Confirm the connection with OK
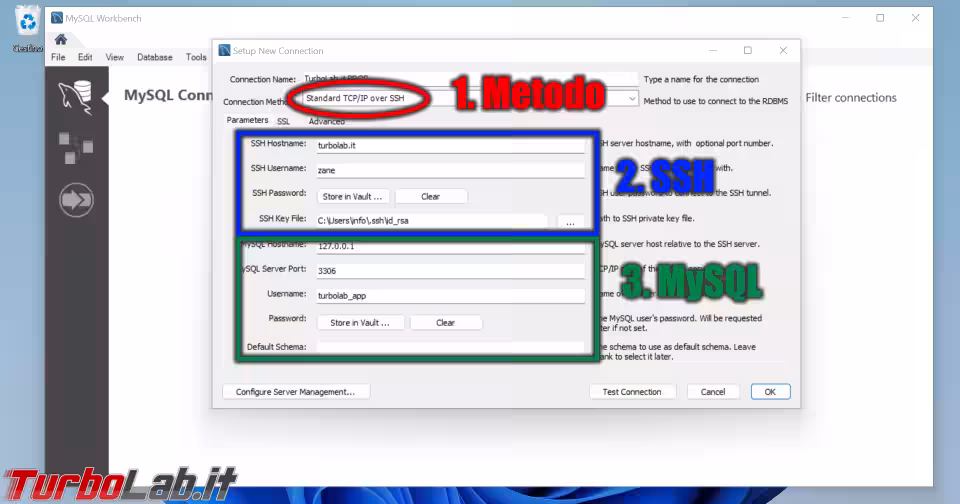 tap(770, 392)
